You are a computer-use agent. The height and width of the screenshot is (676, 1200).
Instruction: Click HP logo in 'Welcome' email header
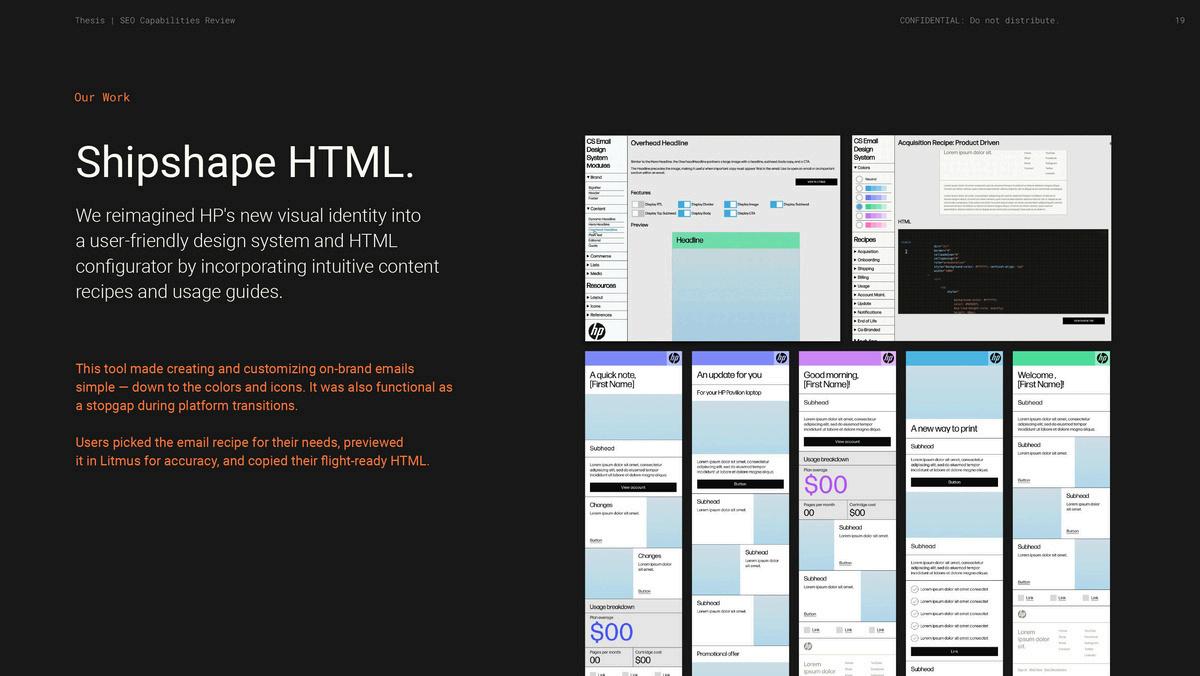point(1102,358)
